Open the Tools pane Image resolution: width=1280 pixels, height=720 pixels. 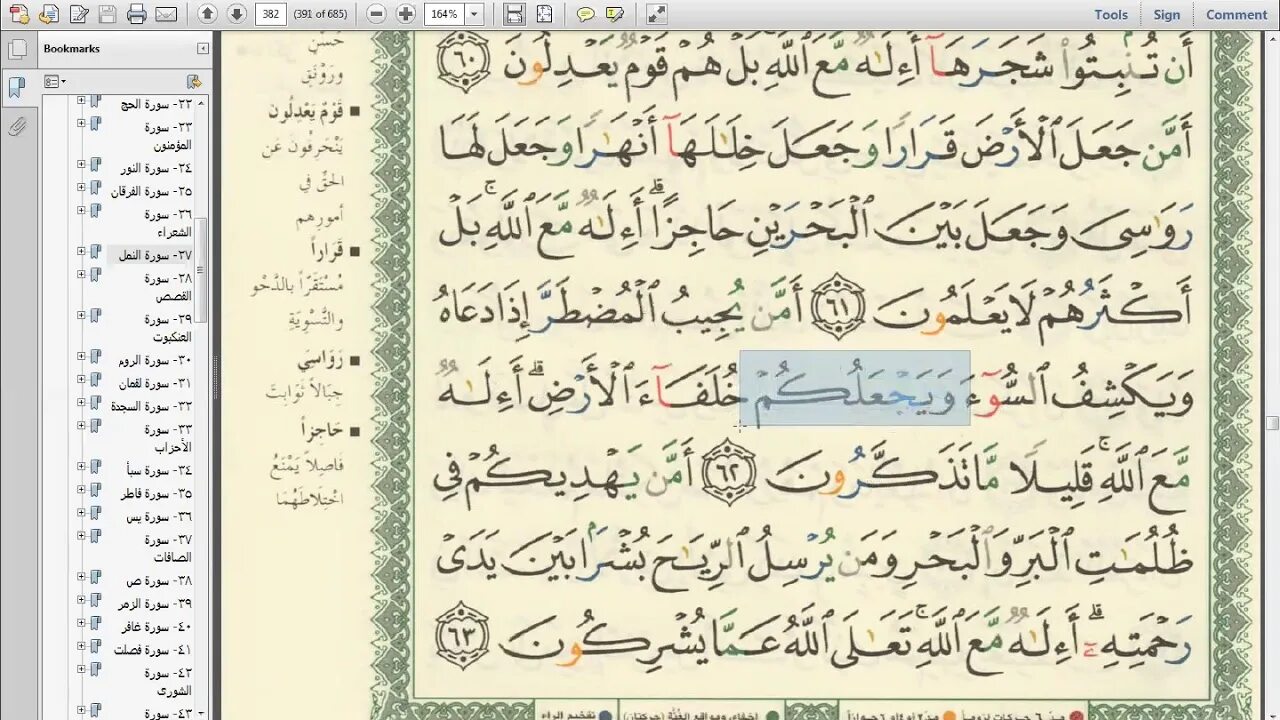[1111, 14]
